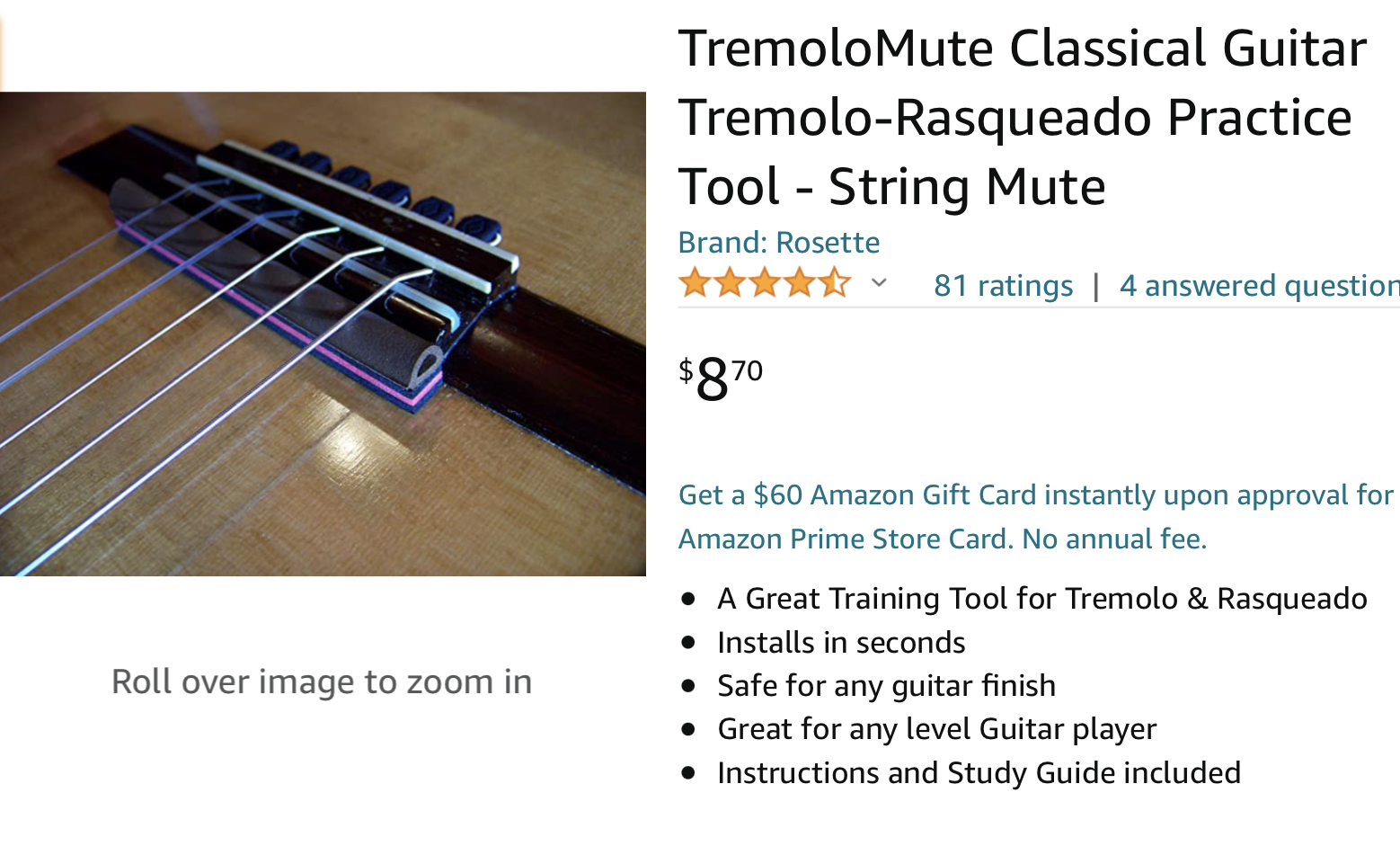Screen dimensions: 1400x864
Task: Click the 'Roll over image to zoom in' caption
Action: coord(322,682)
